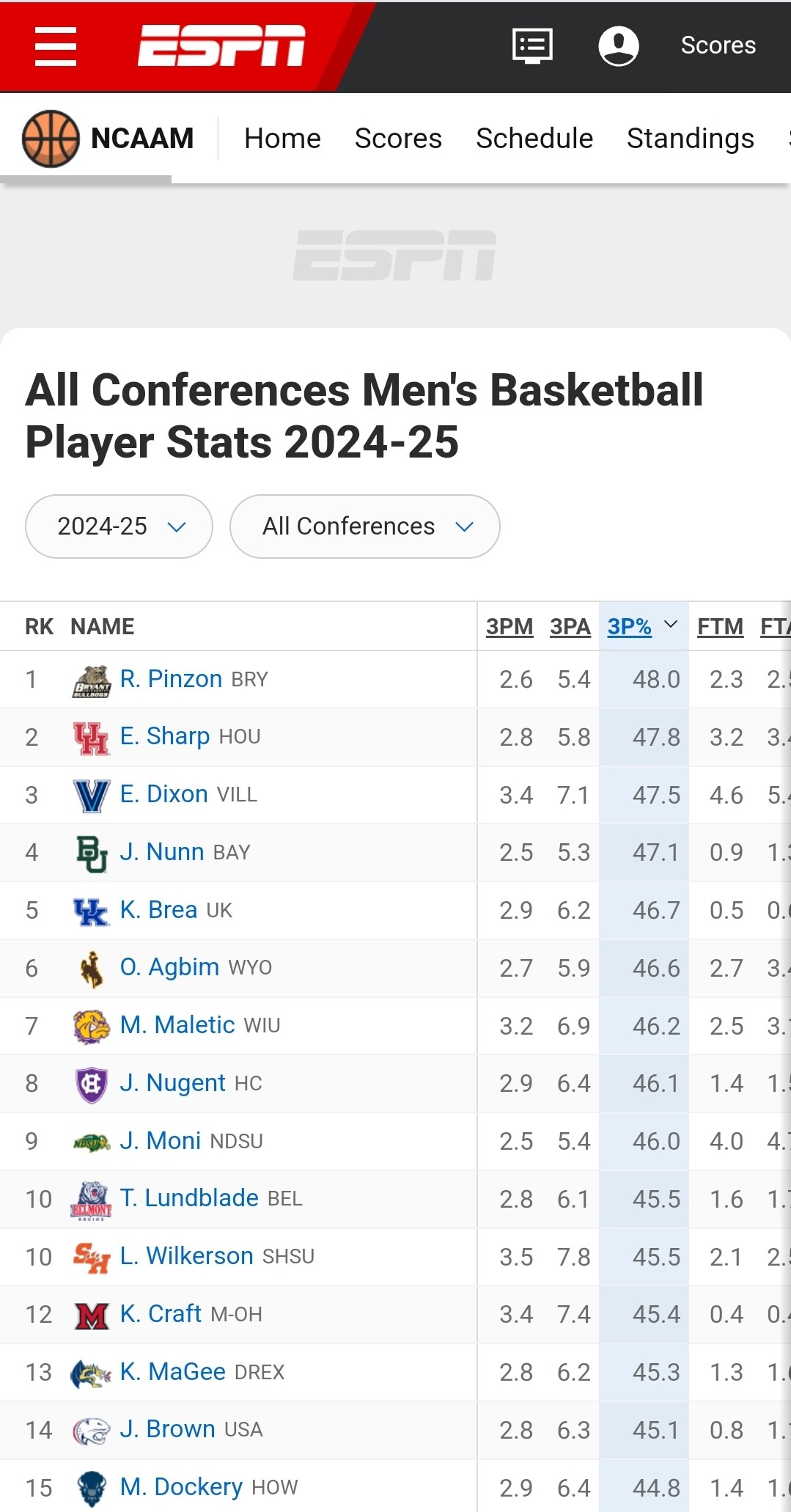Screen dimensions: 791x1512
Task: Click the ESPN logo in header
Action: (221, 45)
